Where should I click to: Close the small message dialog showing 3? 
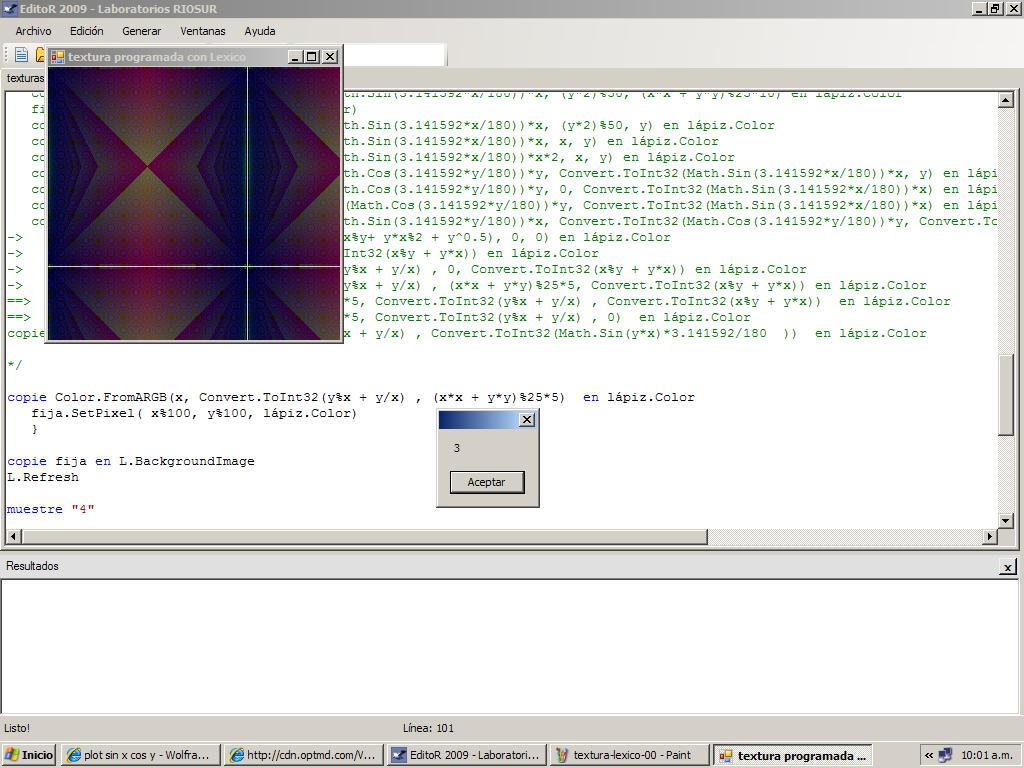[527, 420]
